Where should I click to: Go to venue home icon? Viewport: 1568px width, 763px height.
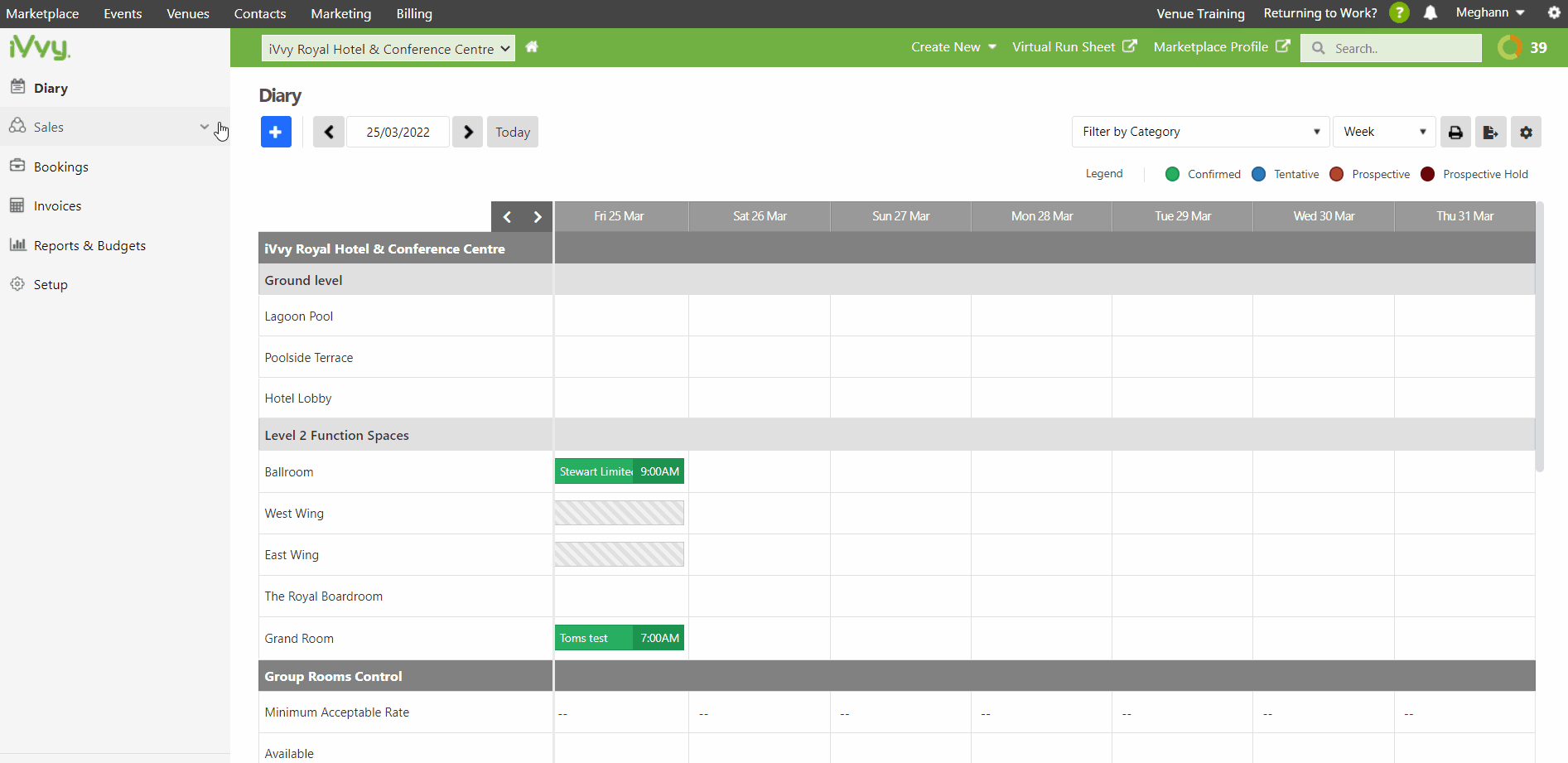pyautogui.click(x=532, y=47)
